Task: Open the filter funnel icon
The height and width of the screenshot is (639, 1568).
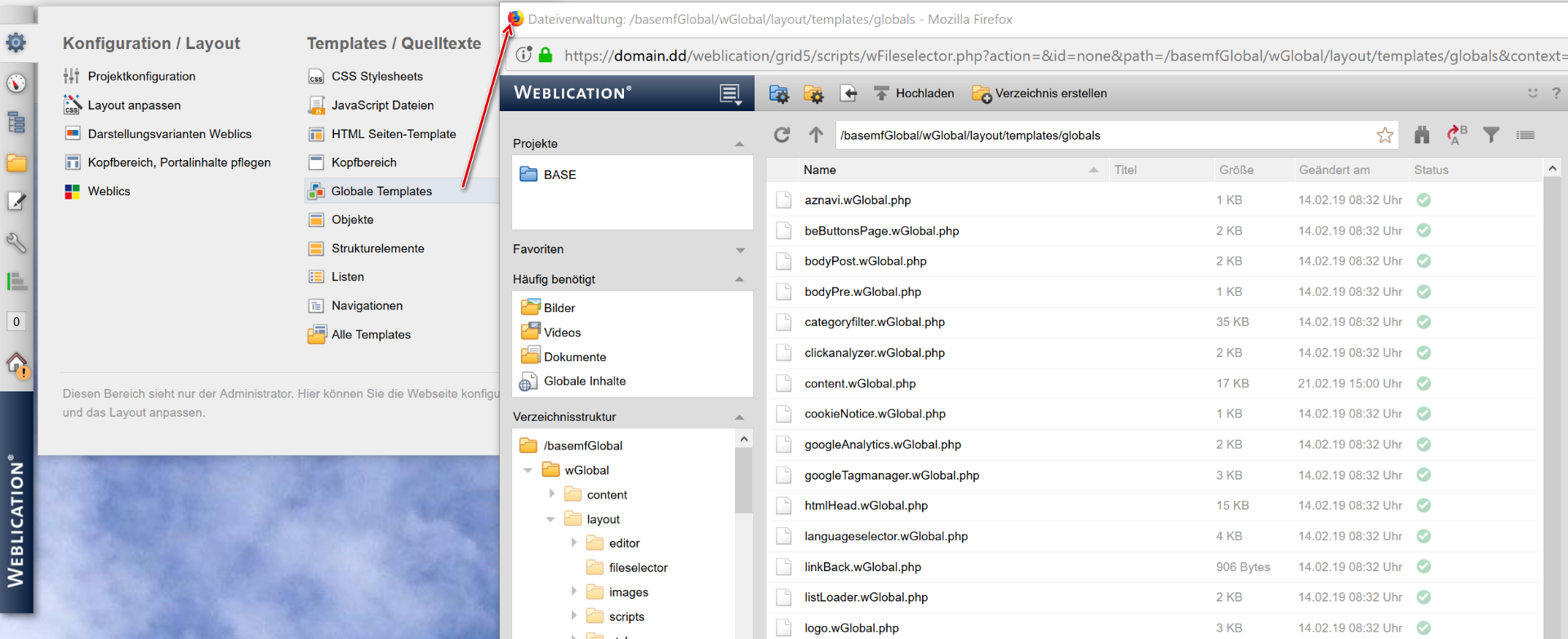Action: coord(1491,135)
